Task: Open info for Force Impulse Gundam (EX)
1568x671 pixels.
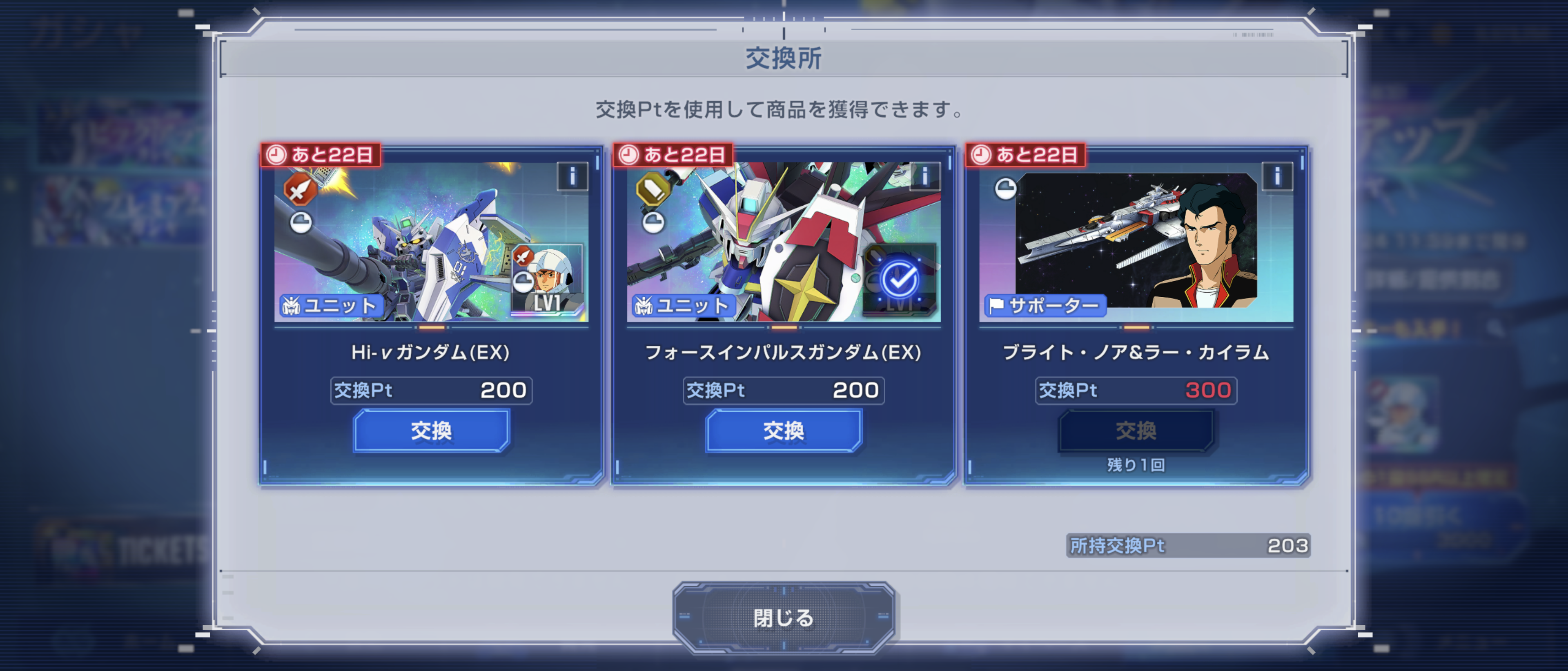Action: [924, 177]
